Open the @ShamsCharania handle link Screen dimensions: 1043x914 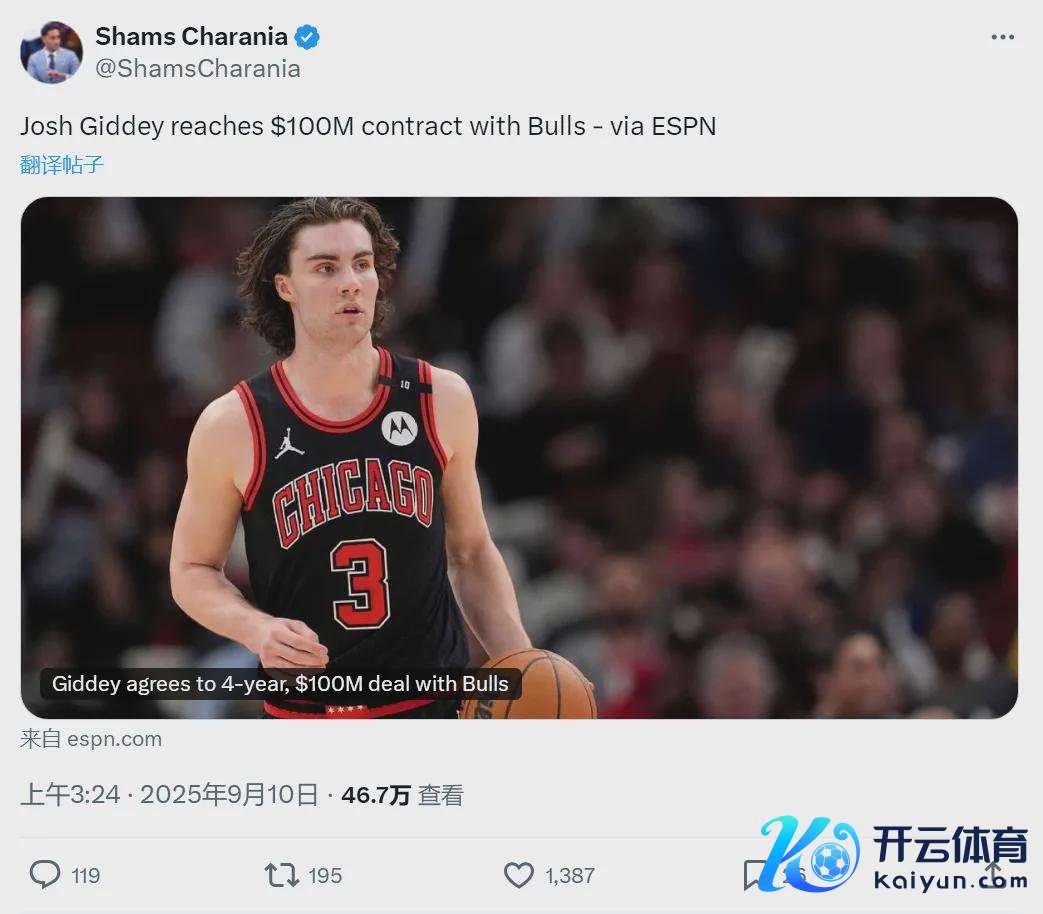pyautogui.click(x=198, y=69)
